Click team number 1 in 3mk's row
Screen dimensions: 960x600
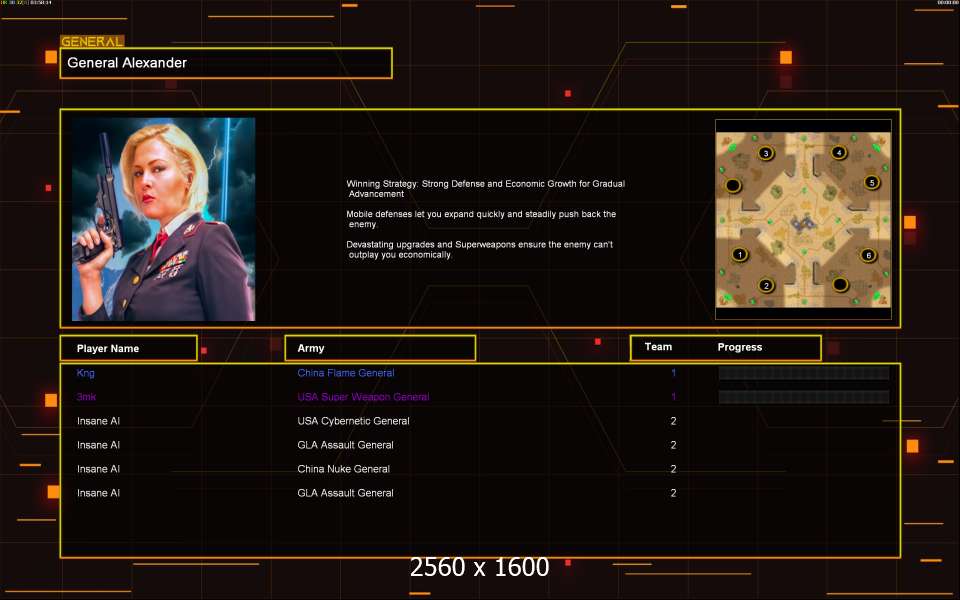point(673,397)
